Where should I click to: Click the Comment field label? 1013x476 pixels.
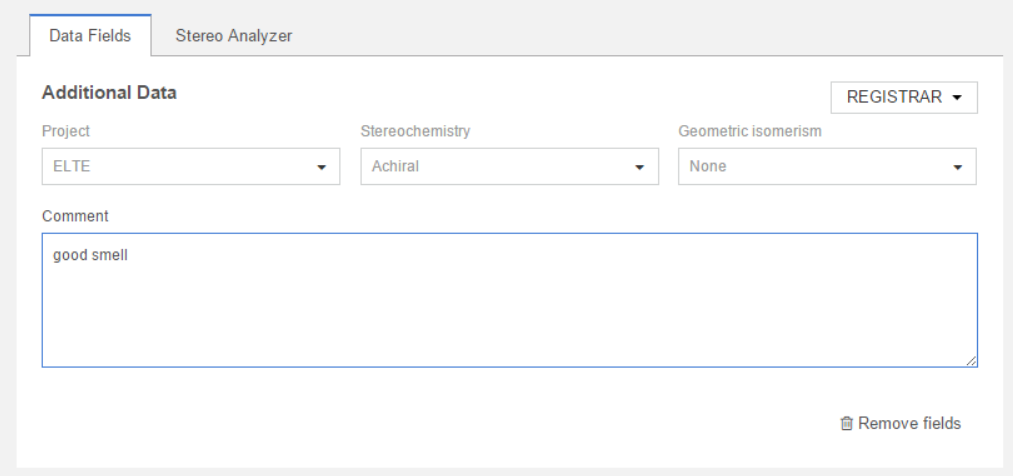point(75,216)
